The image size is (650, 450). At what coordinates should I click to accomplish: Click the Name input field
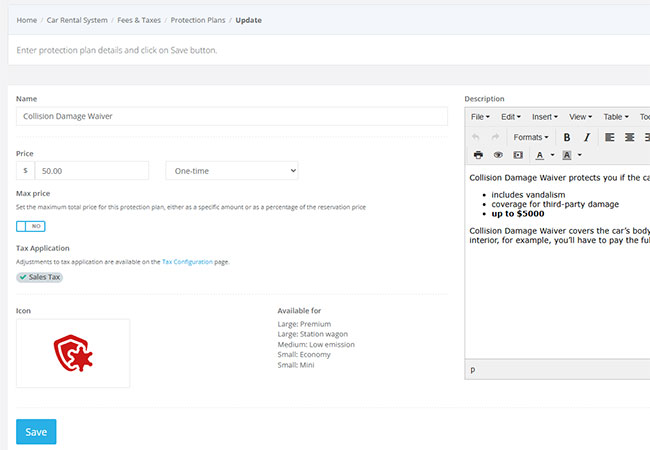[x=232, y=116]
